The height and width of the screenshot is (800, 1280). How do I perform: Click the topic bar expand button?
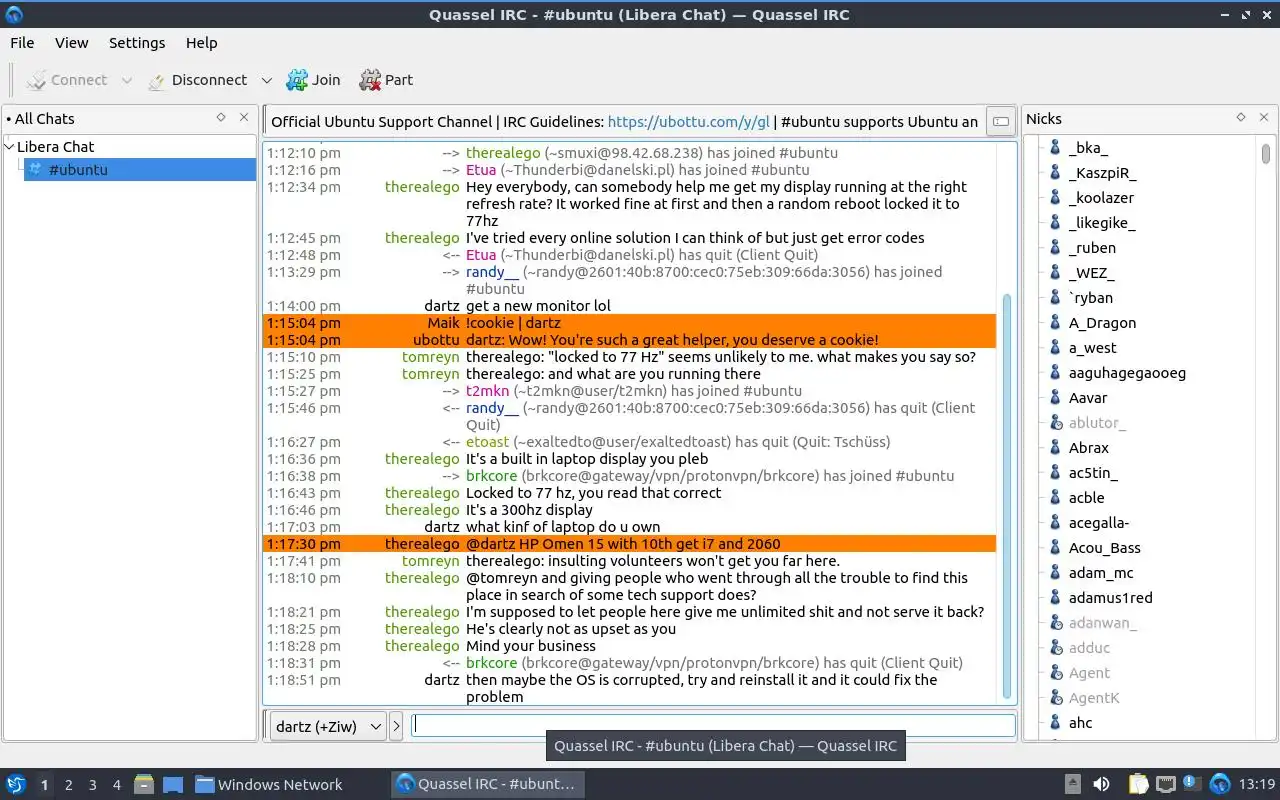tap(999, 122)
